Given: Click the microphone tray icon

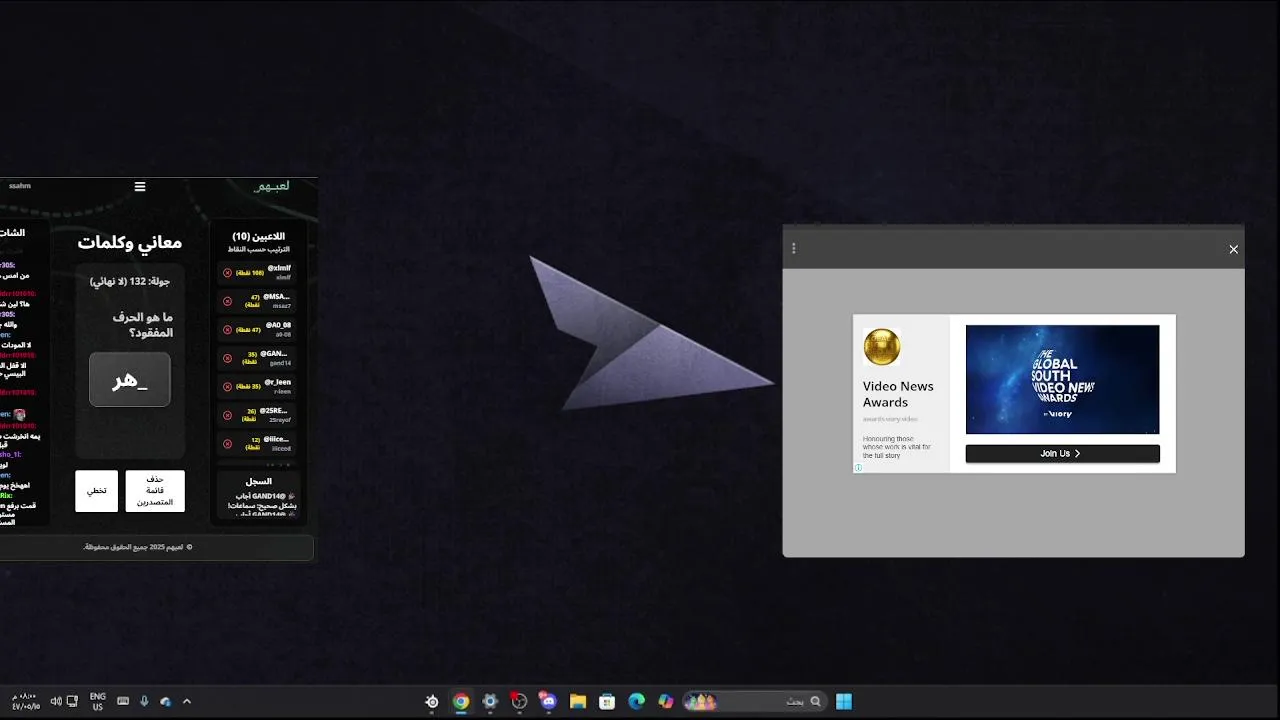Looking at the screenshot, I should [x=145, y=702].
